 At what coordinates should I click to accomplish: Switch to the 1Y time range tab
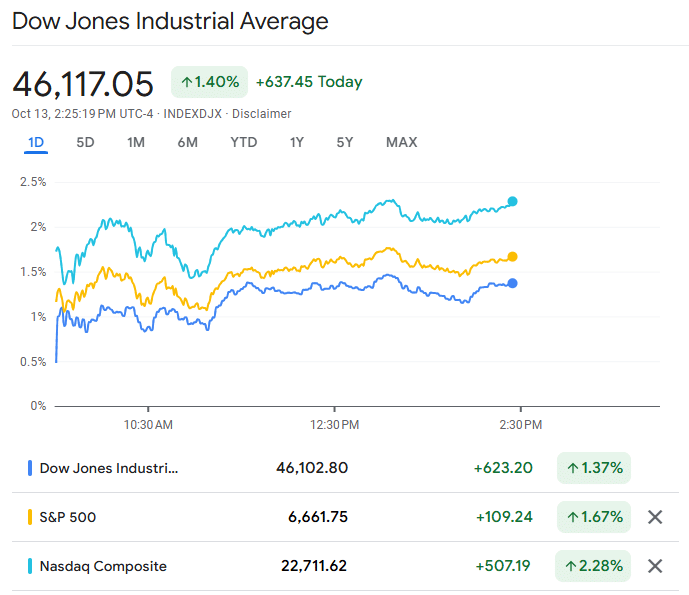[x=297, y=142]
